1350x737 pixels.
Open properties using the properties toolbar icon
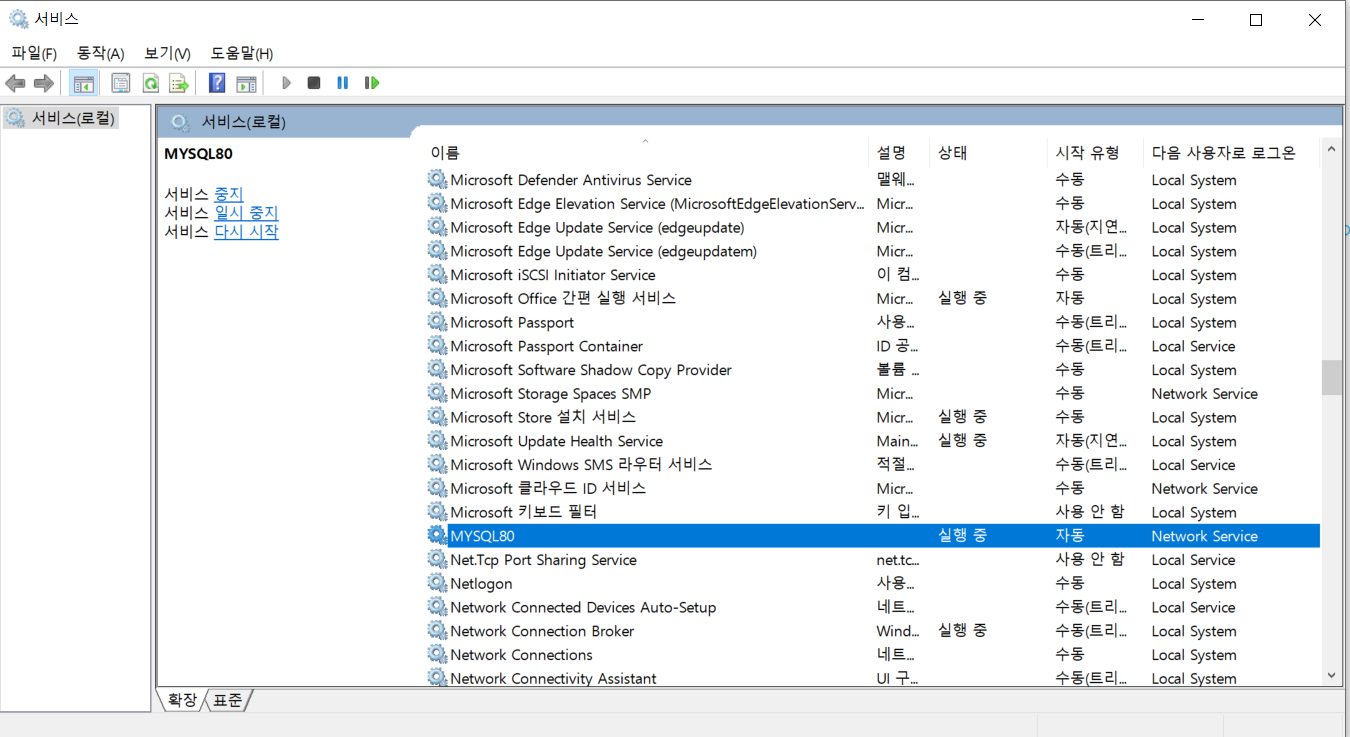120,82
